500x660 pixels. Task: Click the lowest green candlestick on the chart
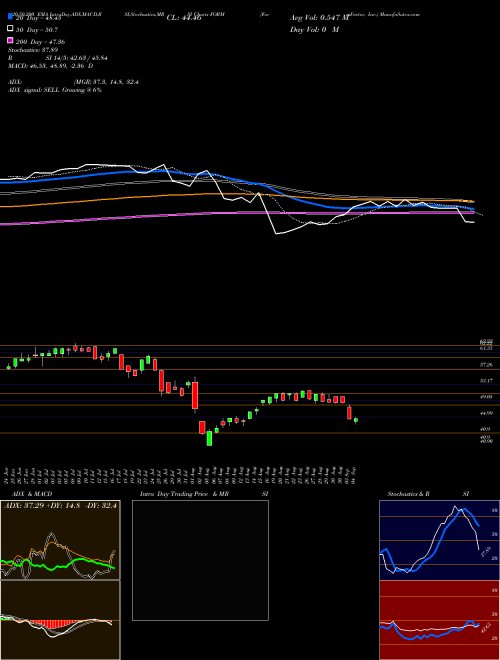coord(209,438)
